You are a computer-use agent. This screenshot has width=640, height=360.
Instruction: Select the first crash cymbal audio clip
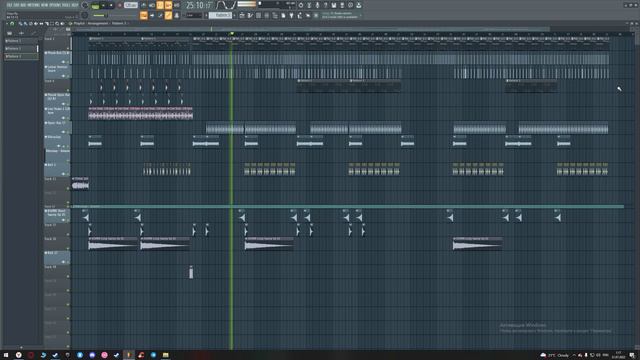[113, 243]
